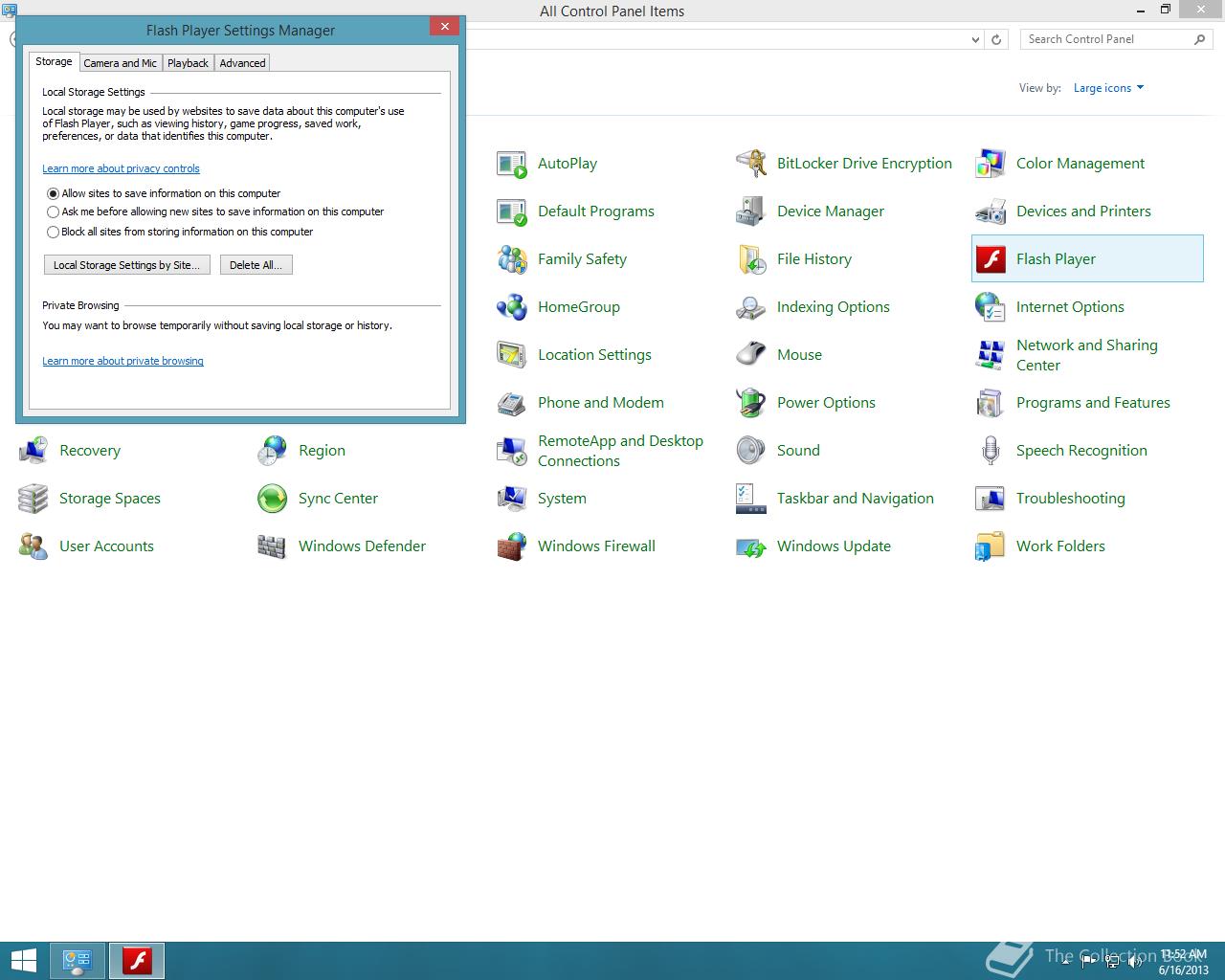The height and width of the screenshot is (980, 1225).
Task: Open BitLocker Drive Encryption icon
Action: click(751, 164)
